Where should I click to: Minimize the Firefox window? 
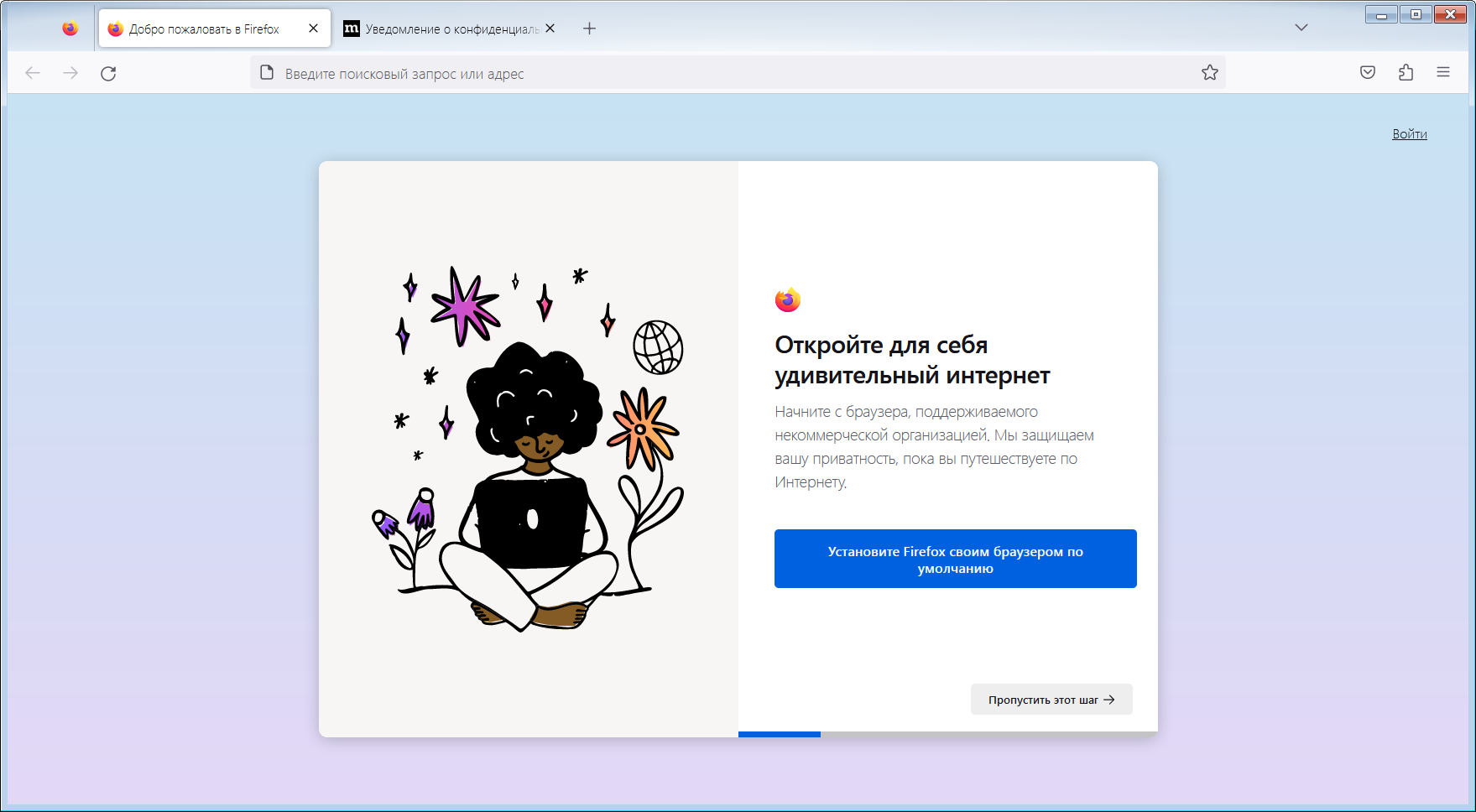pos(1381,14)
